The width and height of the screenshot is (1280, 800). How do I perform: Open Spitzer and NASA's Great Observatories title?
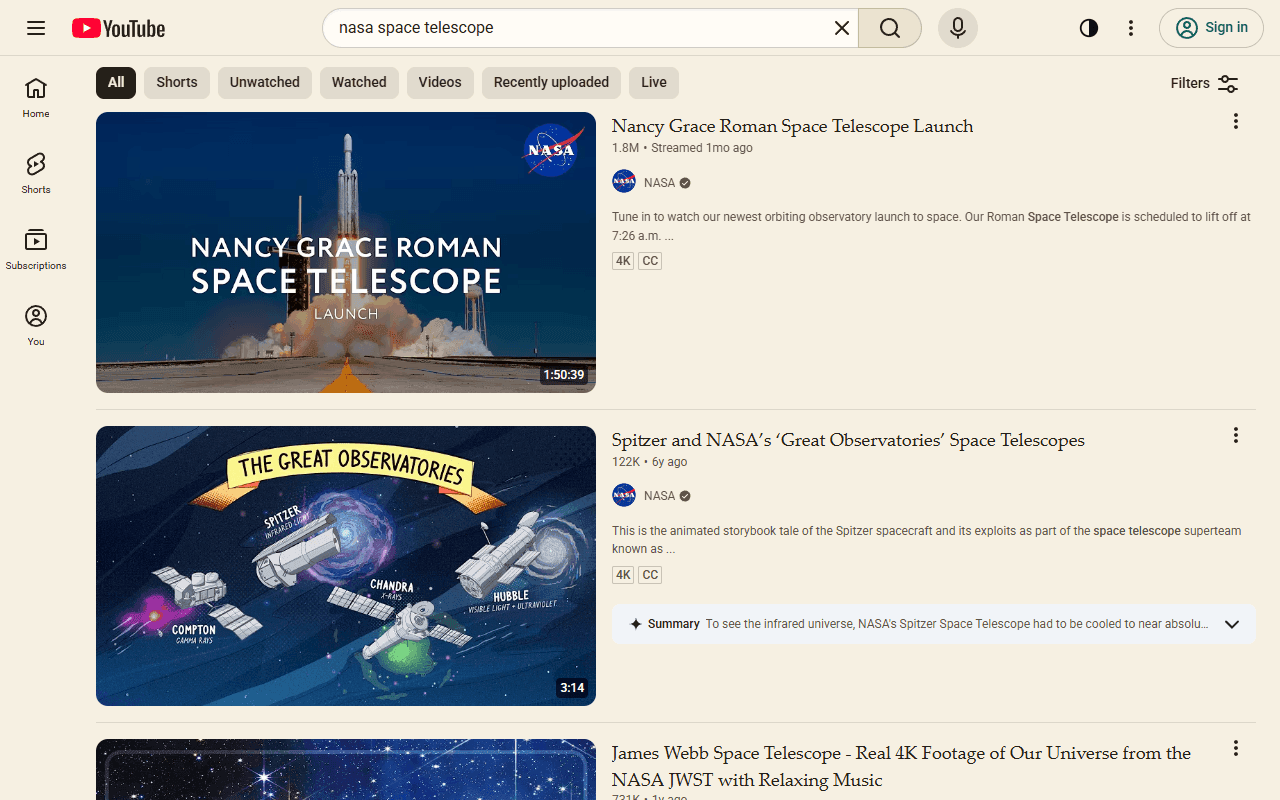(x=848, y=440)
